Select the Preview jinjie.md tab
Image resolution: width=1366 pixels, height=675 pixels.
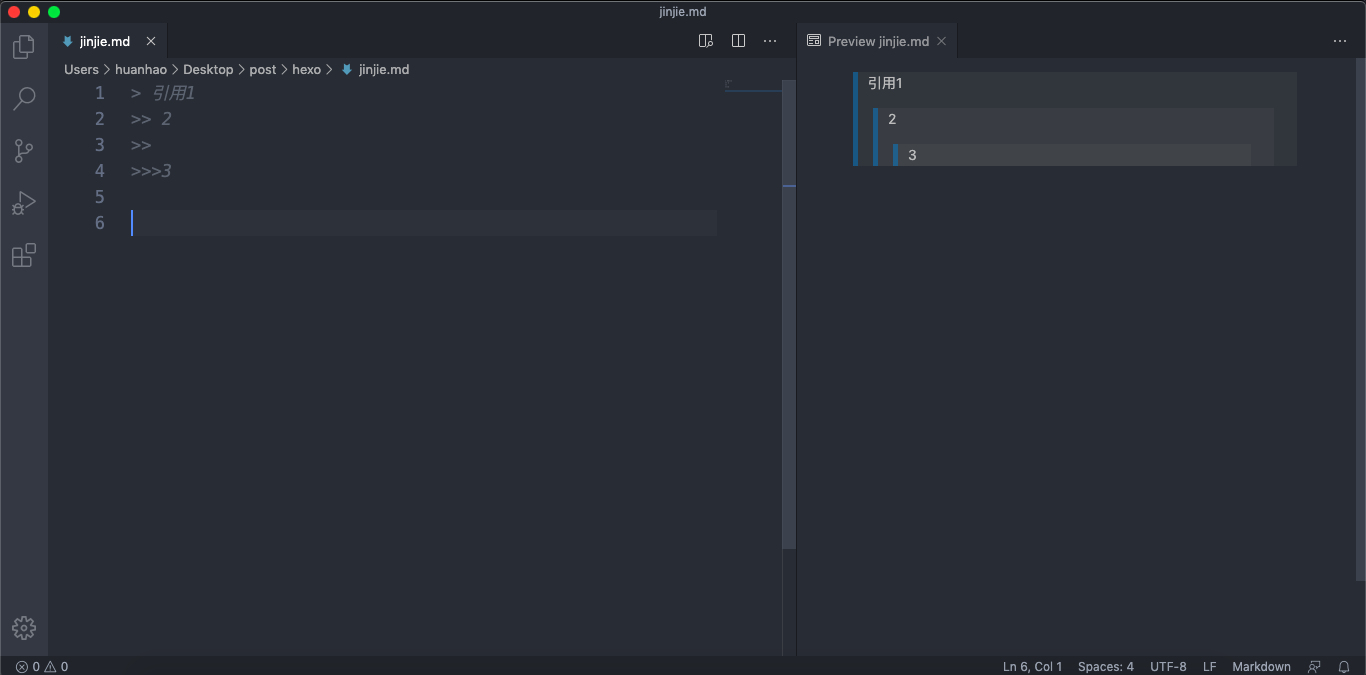click(x=878, y=41)
